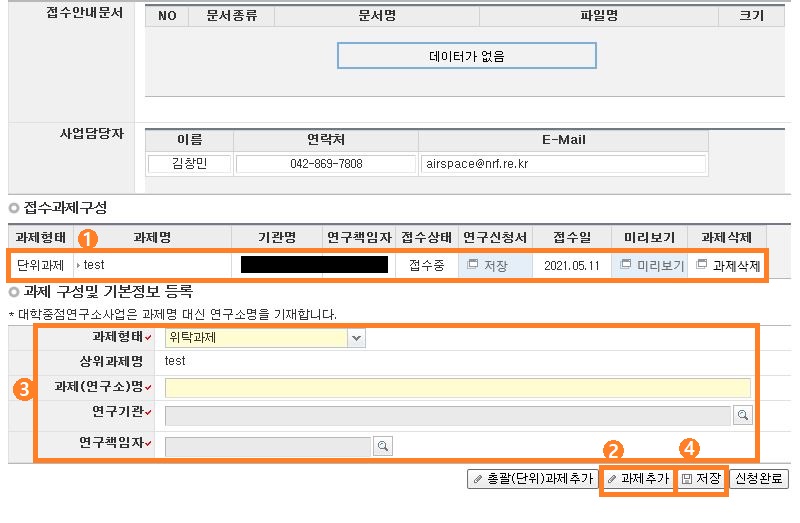Click 저장 in the test row's 연구신청서 column
The image size is (800, 523).
[488, 266]
